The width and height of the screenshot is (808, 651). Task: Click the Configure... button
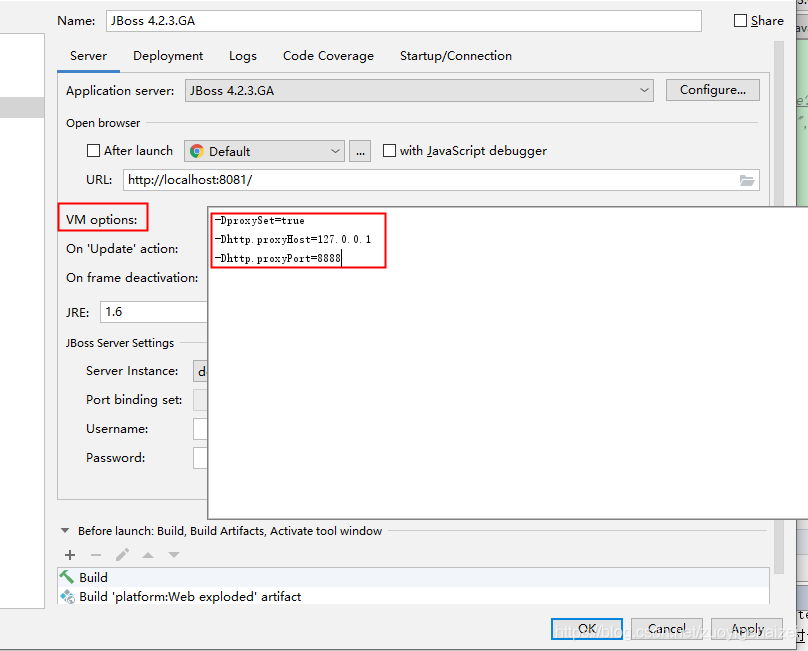[713, 90]
